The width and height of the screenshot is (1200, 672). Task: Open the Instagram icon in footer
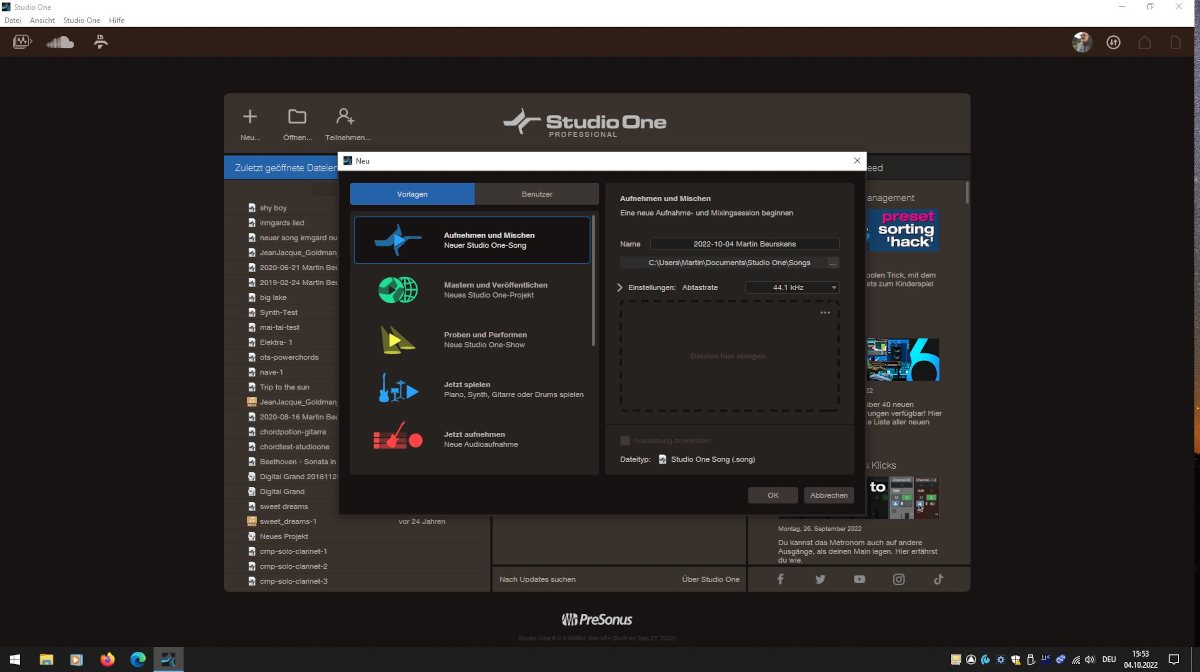tap(899, 579)
